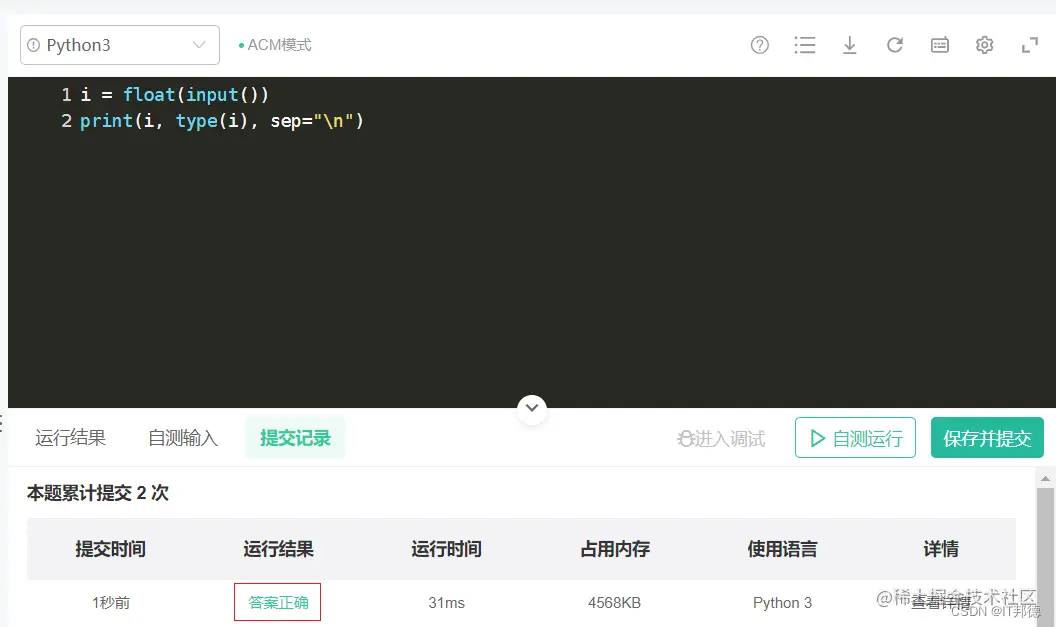Image resolution: width=1056 pixels, height=627 pixels.
Task: Open details of the 答案正确 result
Action: 277,602
